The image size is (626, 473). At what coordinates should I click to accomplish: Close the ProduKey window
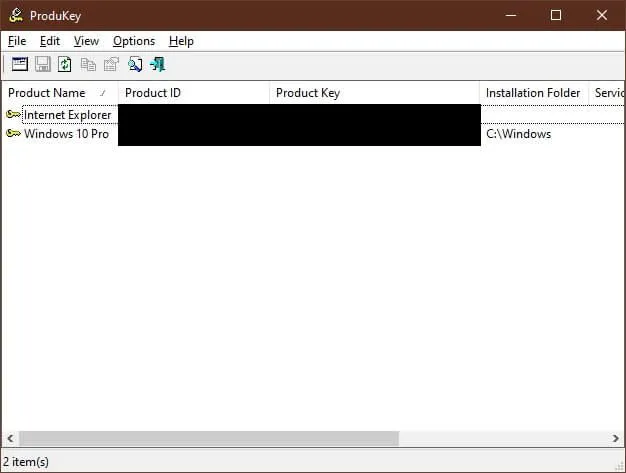pyautogui.click(x=602, y=16)
